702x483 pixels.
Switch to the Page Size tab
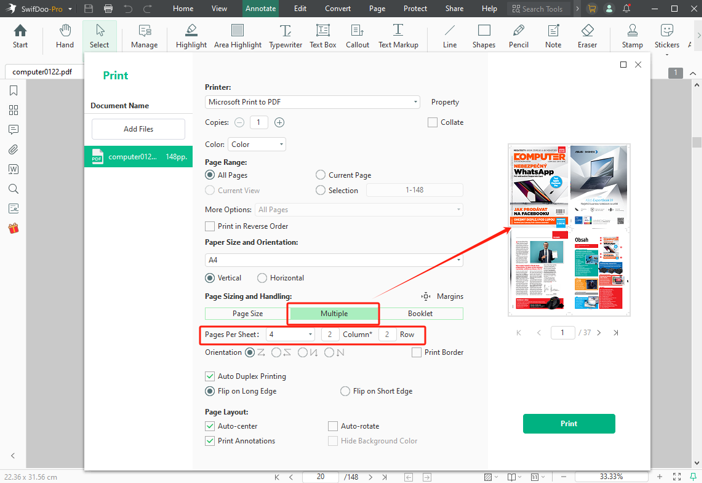click(x=247, y=313)
